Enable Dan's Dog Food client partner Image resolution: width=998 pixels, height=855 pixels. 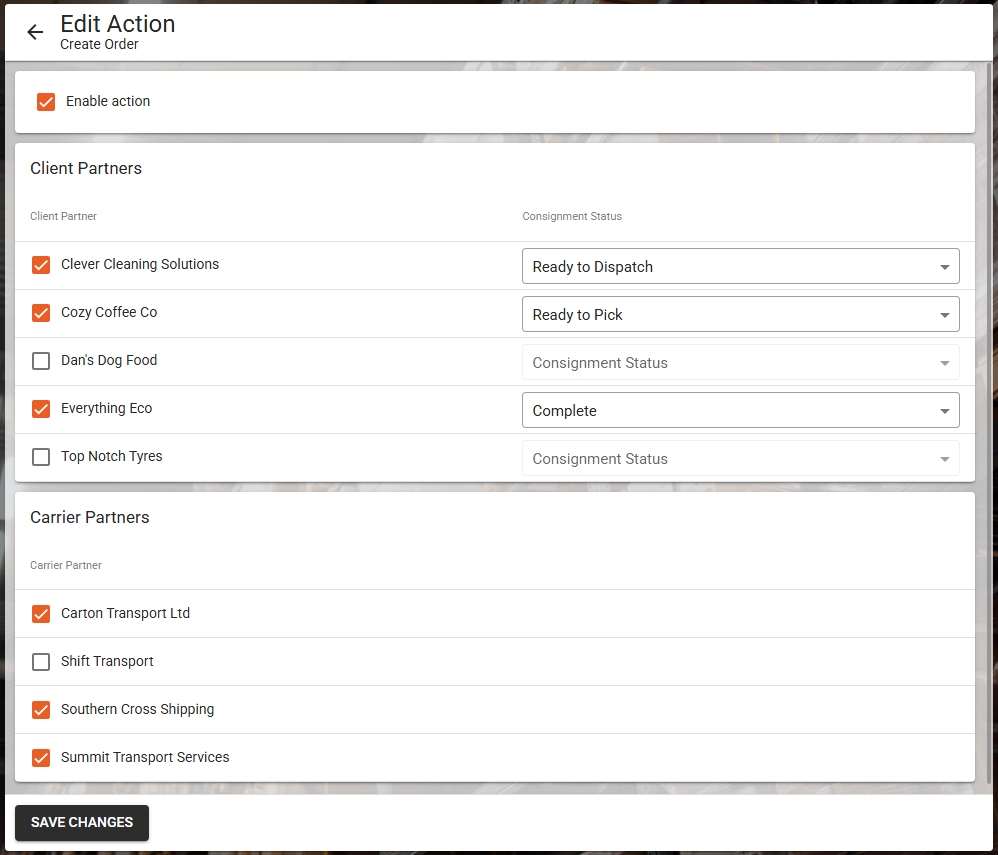click(x=41, y=361)
